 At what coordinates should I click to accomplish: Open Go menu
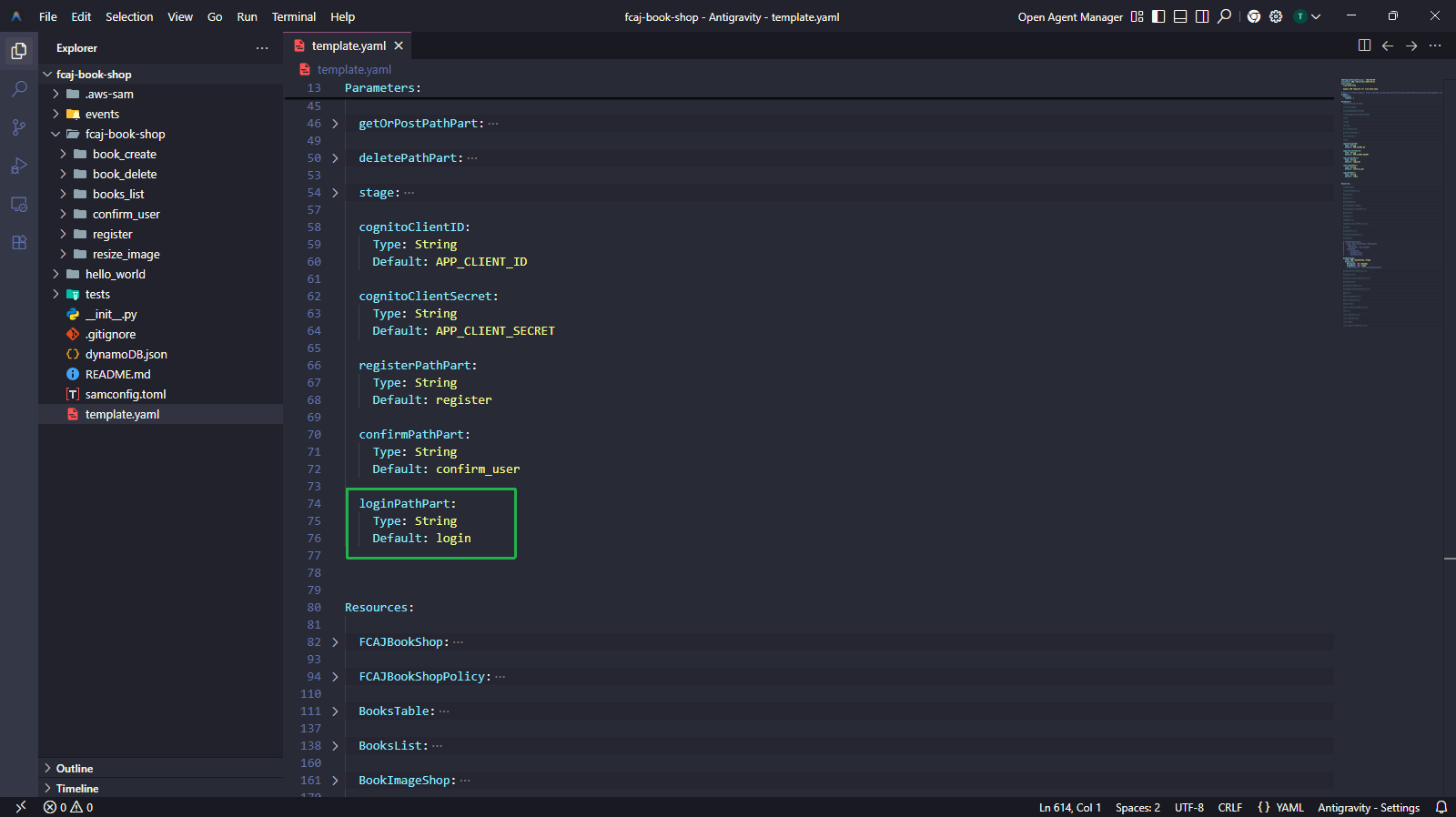(215, 16)
